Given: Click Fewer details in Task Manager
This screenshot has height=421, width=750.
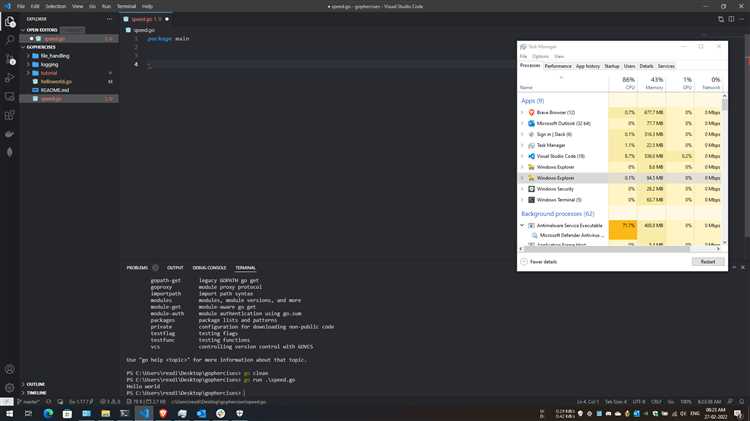Looking at the screenshot, I should (539, 262).
